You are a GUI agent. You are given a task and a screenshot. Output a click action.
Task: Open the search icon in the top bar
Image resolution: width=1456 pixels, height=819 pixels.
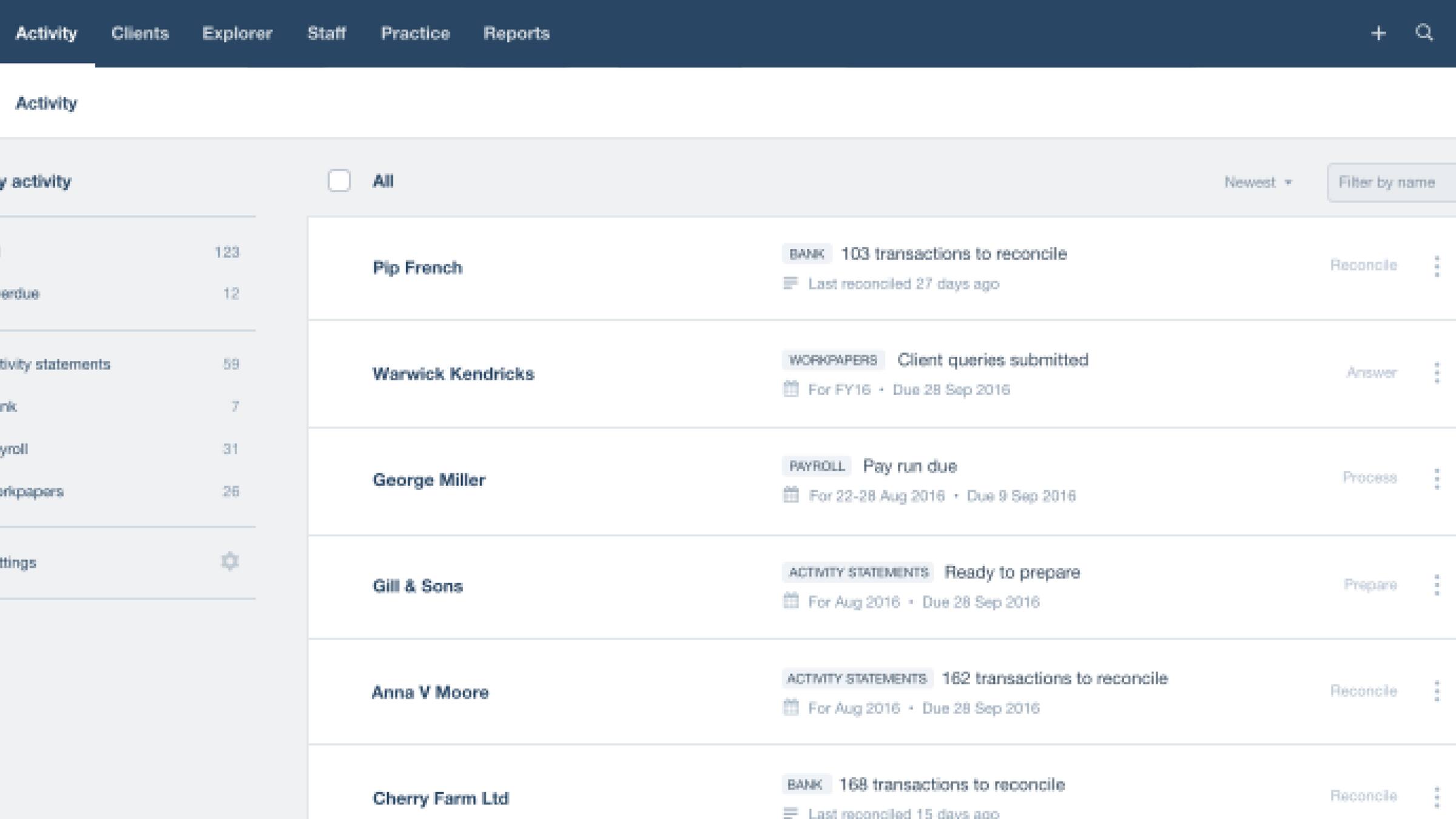1425,33
